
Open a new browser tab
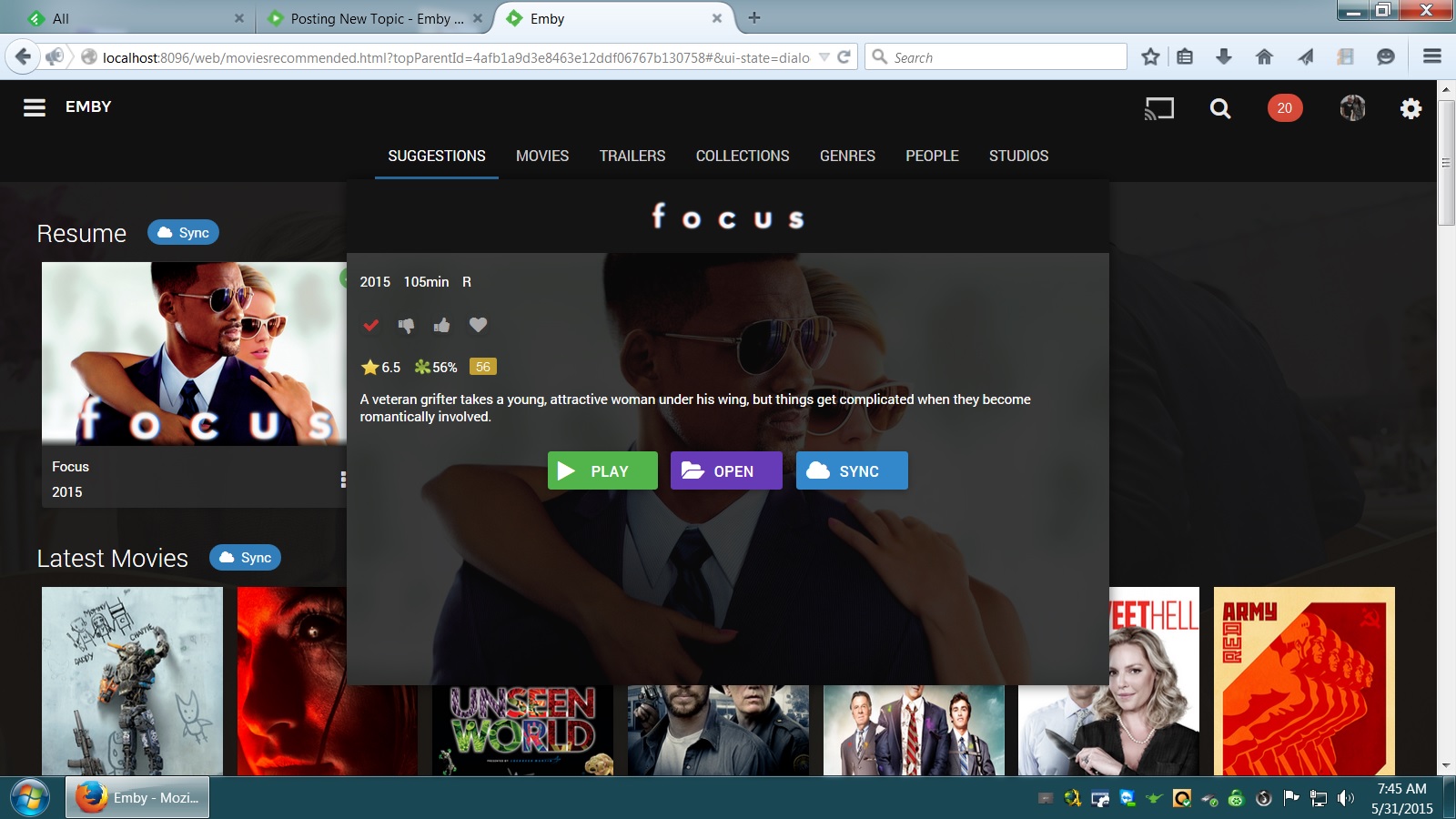click(x=753, y=17)
